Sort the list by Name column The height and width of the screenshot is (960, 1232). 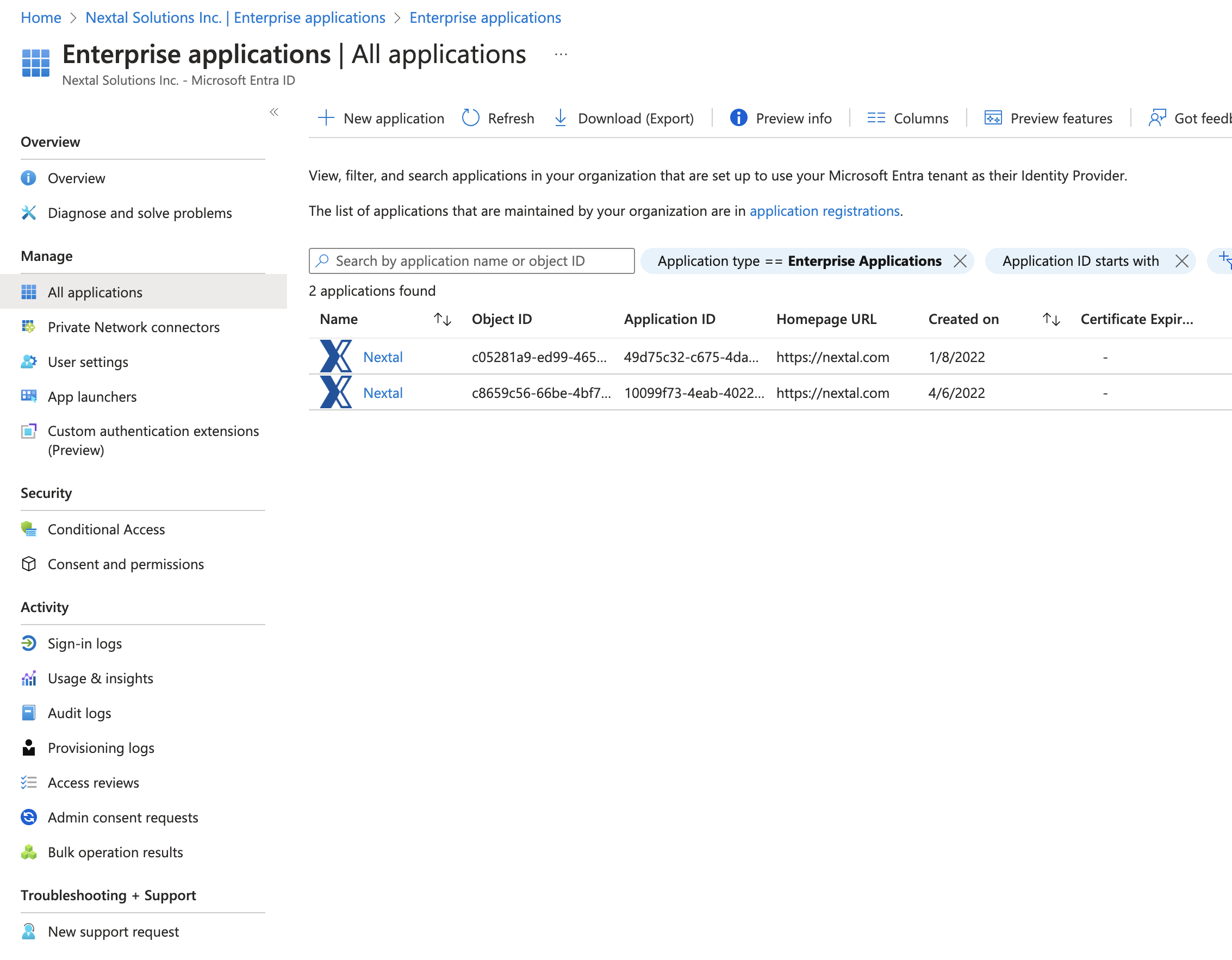pos(442,320)
